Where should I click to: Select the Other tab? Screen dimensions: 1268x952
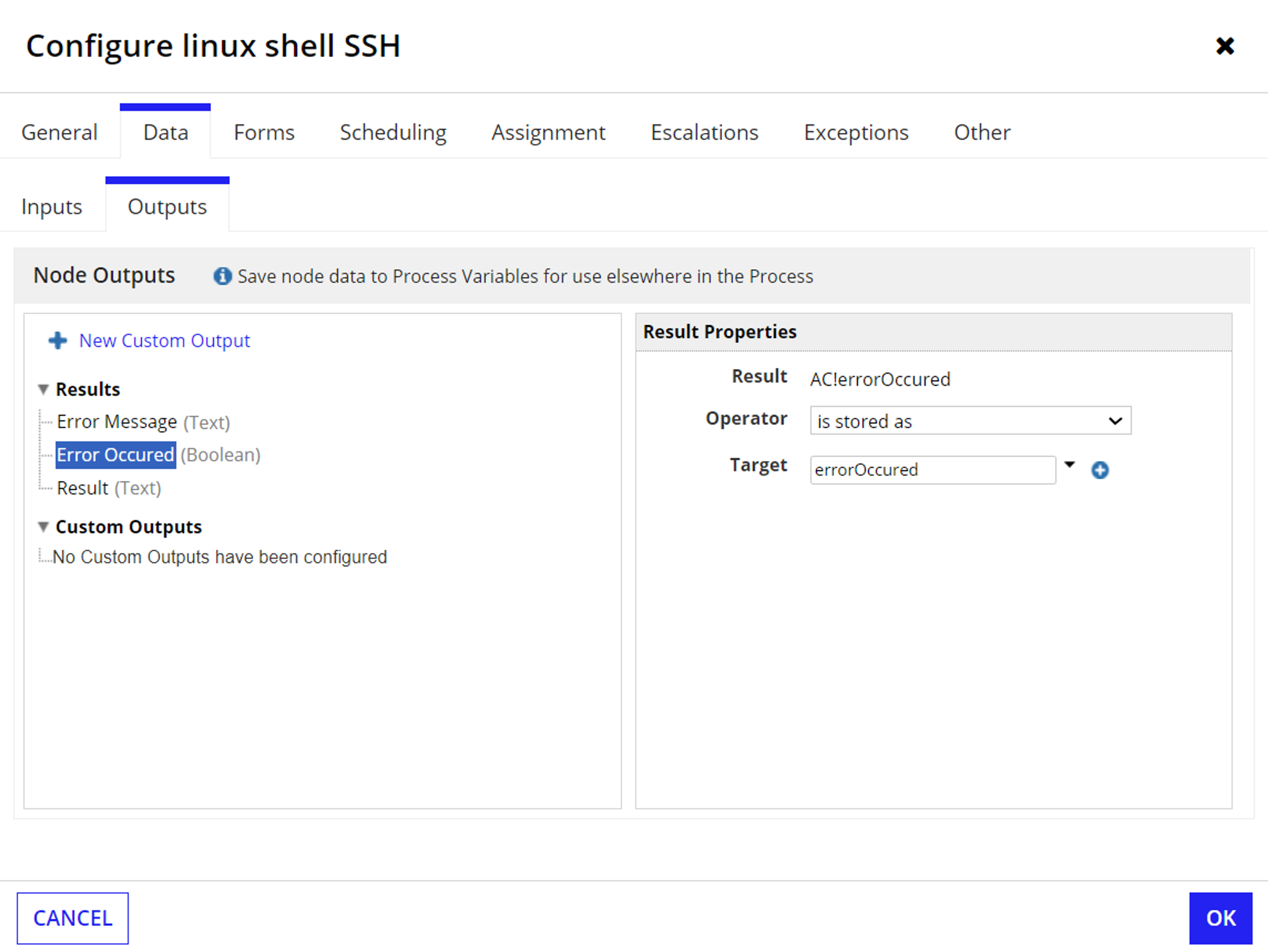coord(982,132)
